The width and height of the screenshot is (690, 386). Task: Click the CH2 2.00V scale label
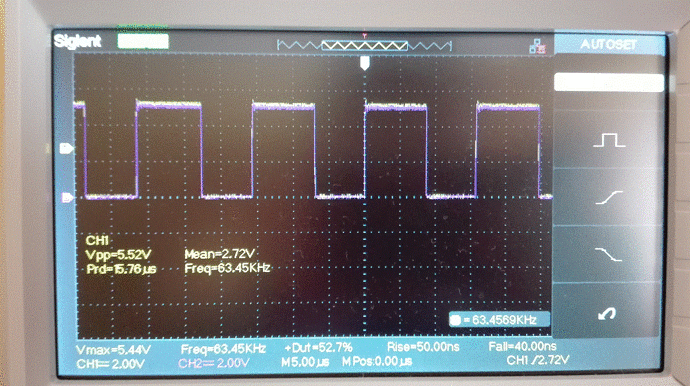[214, 364]
